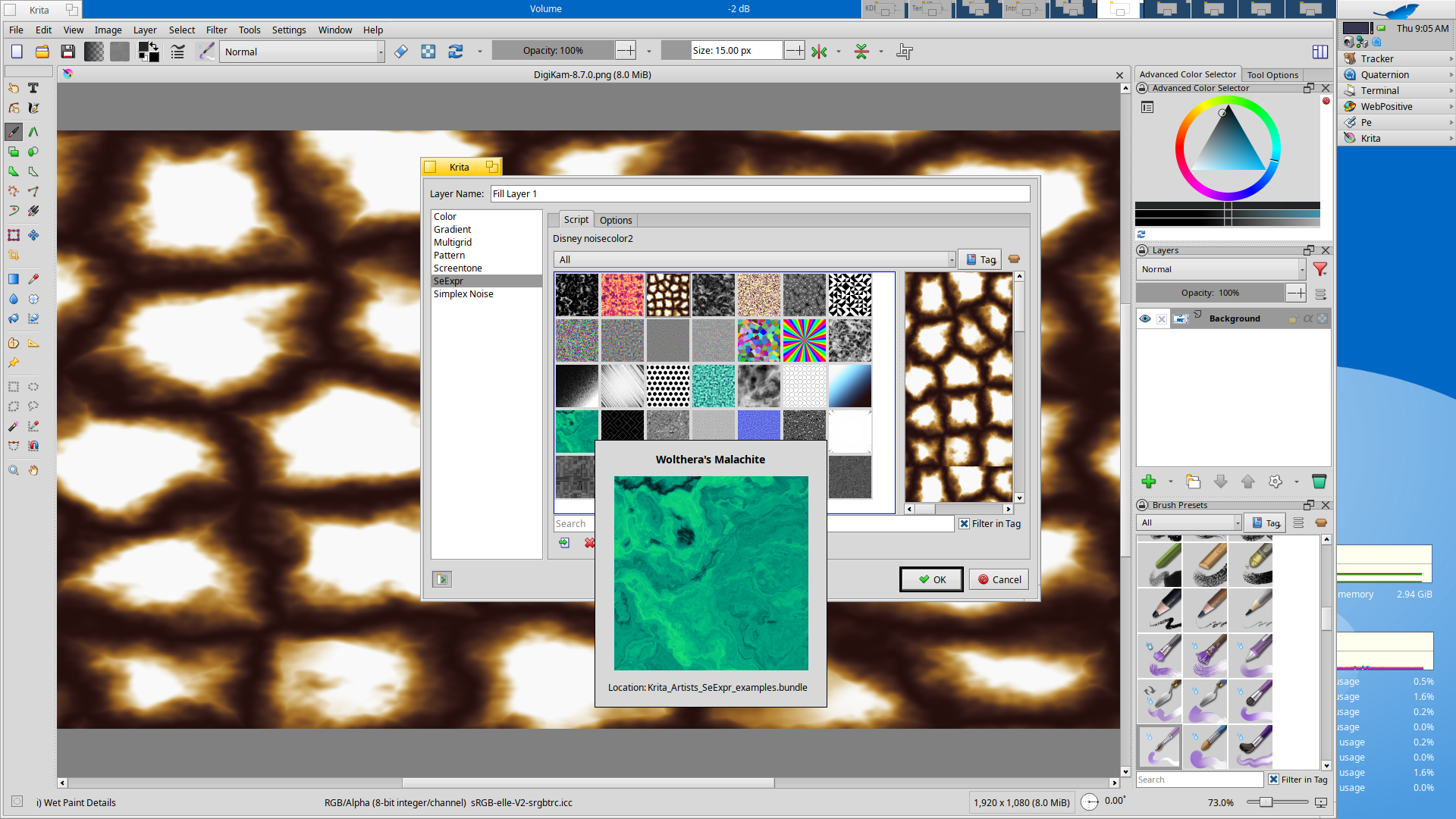The image size is (1456, 819).
Task: Toggle Background layer alpha inheritance
Action: [x=1308, y=319]
